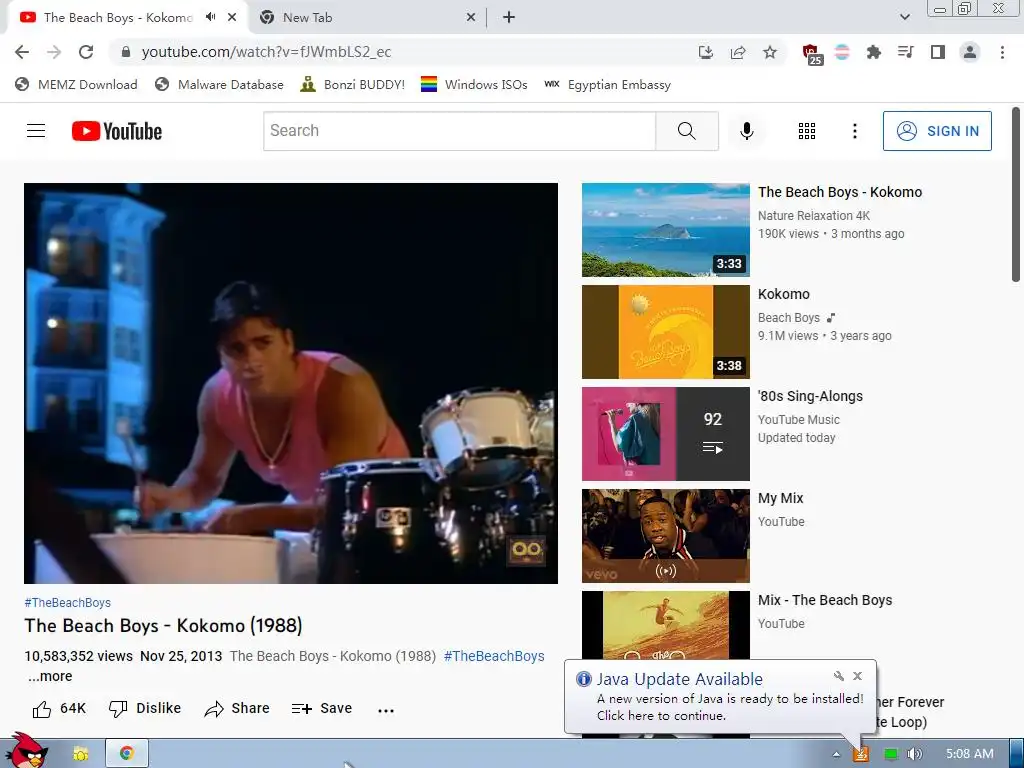Viewport: 1024px width, 768px height.
Task: Click the magnifying glass search button
Action: tap(687, 131)
